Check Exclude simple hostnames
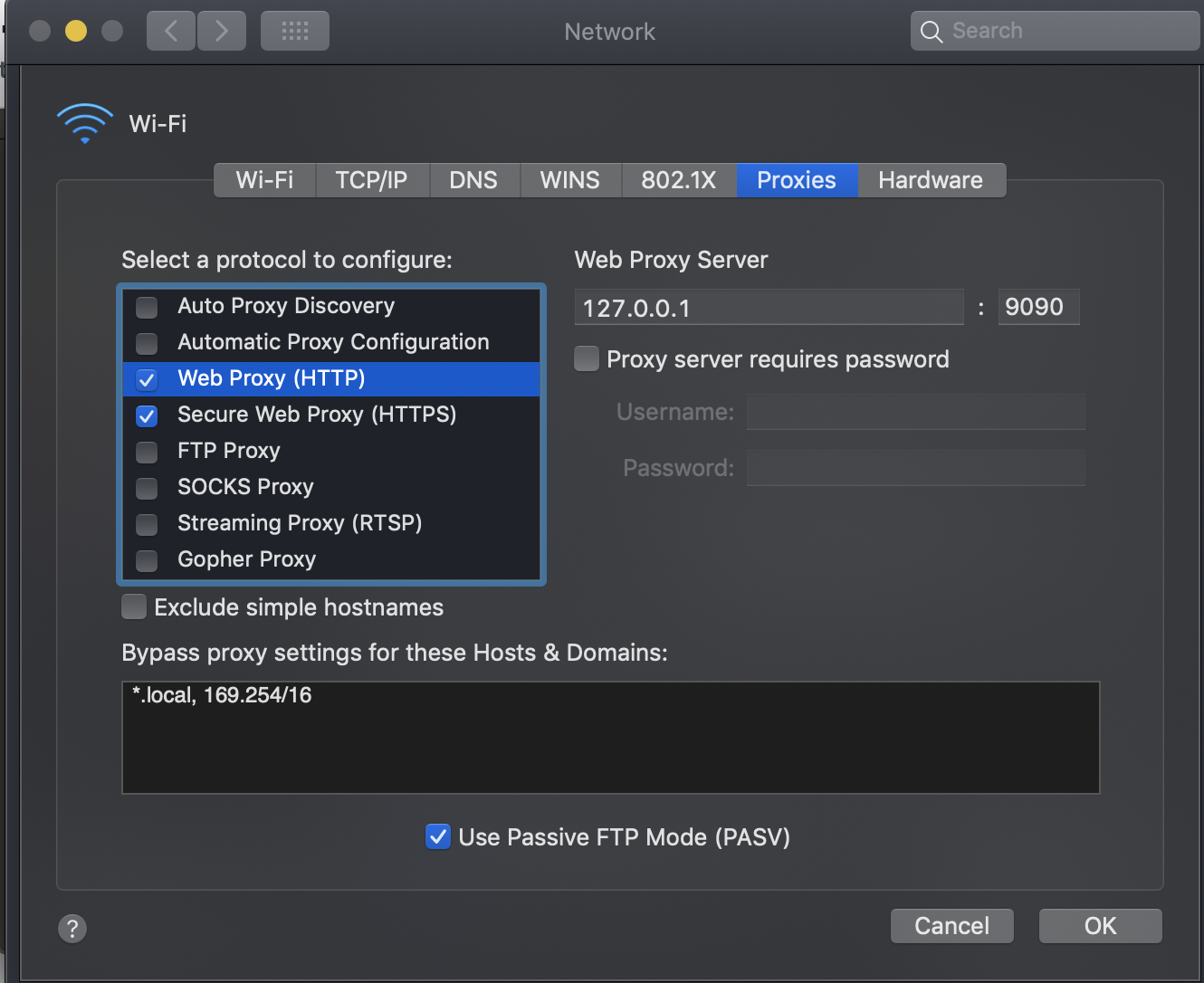This screenshot has height=983, width=1204. [x=134, y=606]
